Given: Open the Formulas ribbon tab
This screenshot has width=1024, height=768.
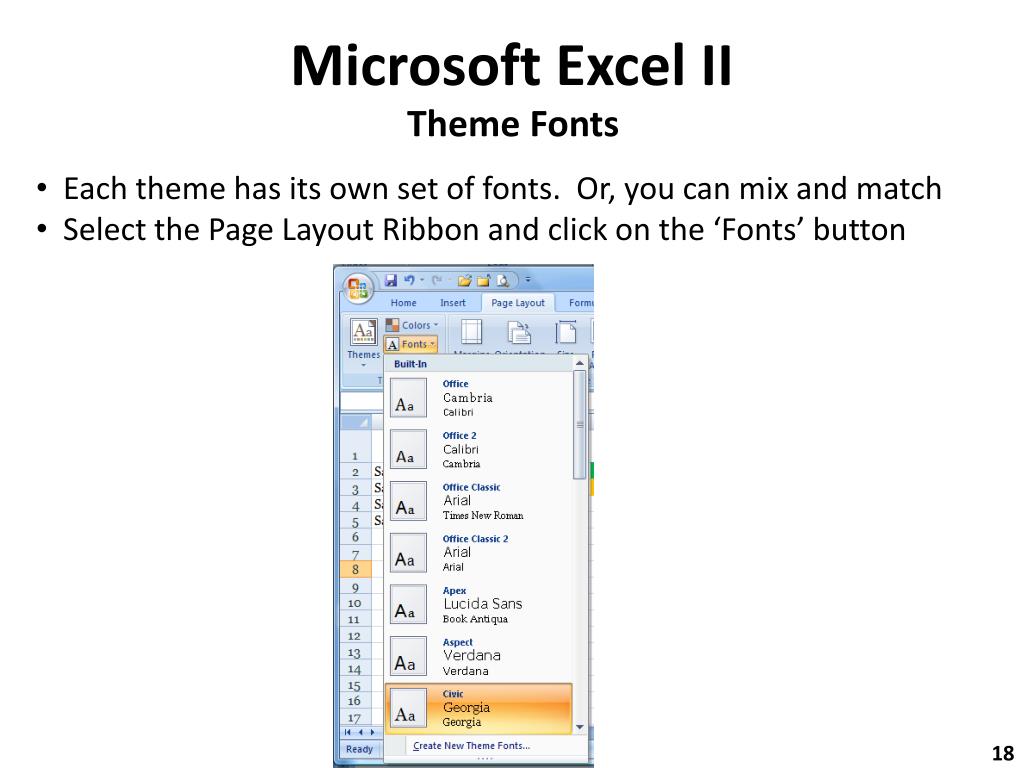Looking at the screenshot, I should tap(581, 303).
